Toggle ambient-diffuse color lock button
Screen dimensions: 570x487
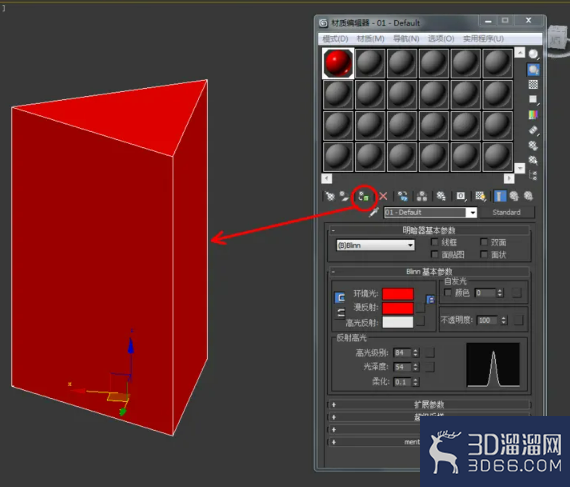click(340, 298)
